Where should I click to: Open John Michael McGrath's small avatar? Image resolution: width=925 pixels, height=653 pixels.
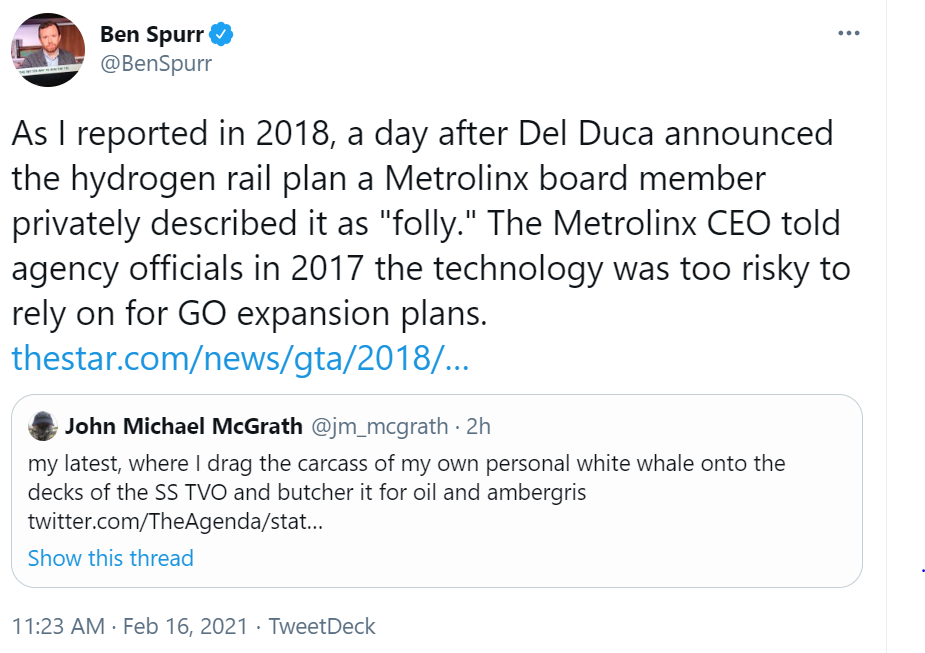pos(43,427)
